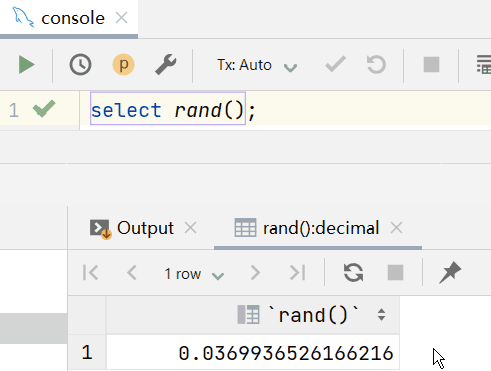Run the query with the green Execute button

point(27,64)
